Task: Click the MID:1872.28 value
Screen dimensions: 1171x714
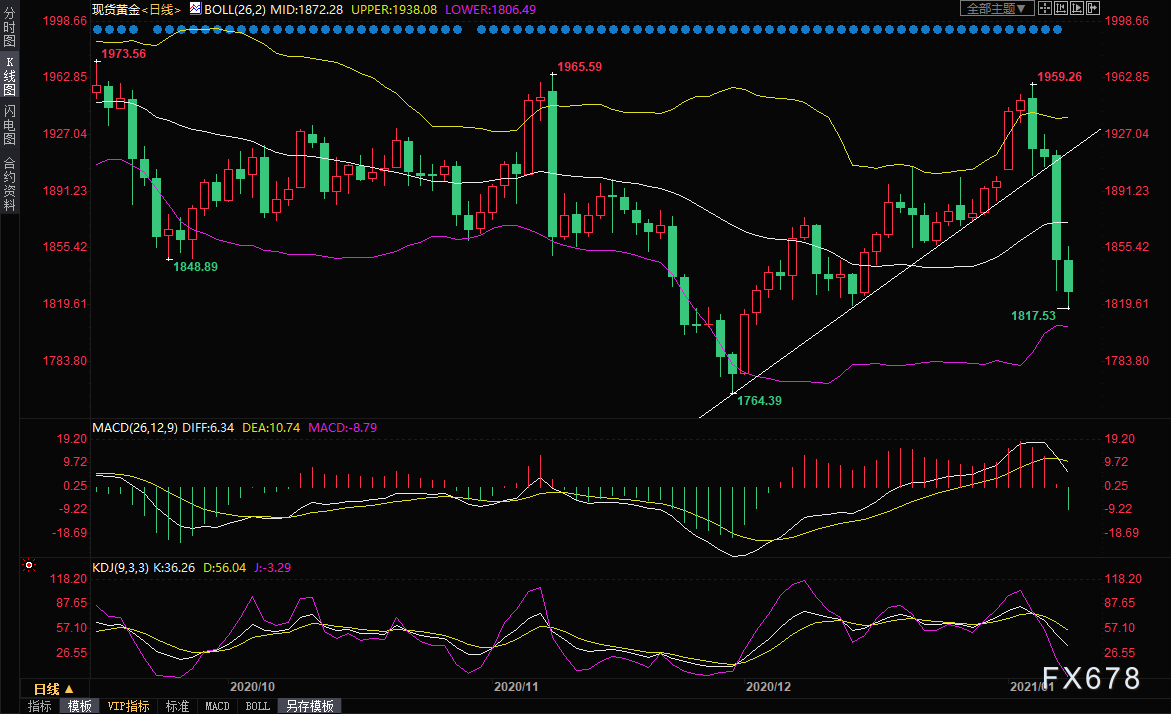Action: 307,10
